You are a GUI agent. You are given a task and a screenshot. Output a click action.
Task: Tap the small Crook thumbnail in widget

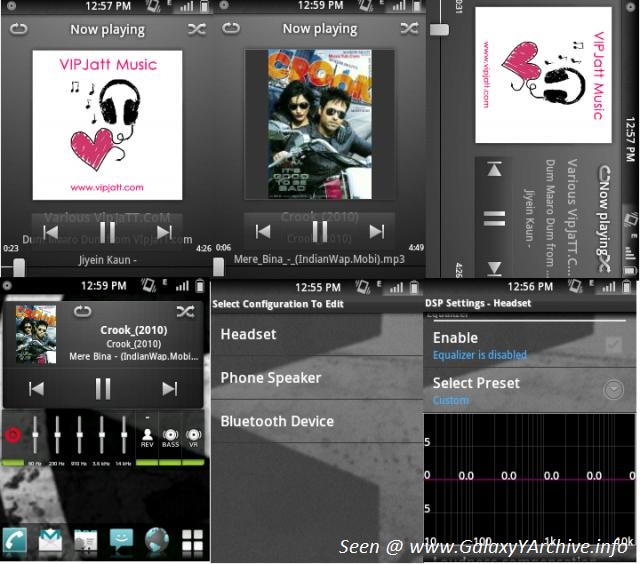tap(36, 334)
